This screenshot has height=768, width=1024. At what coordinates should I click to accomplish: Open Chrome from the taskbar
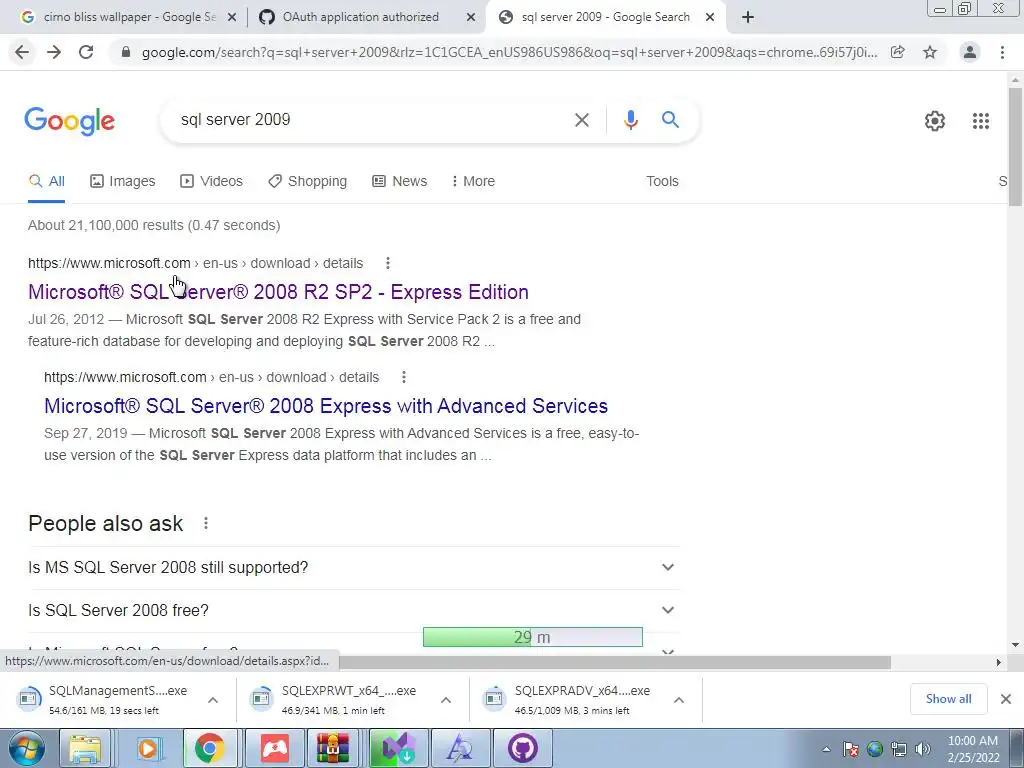tap(210, 748)
